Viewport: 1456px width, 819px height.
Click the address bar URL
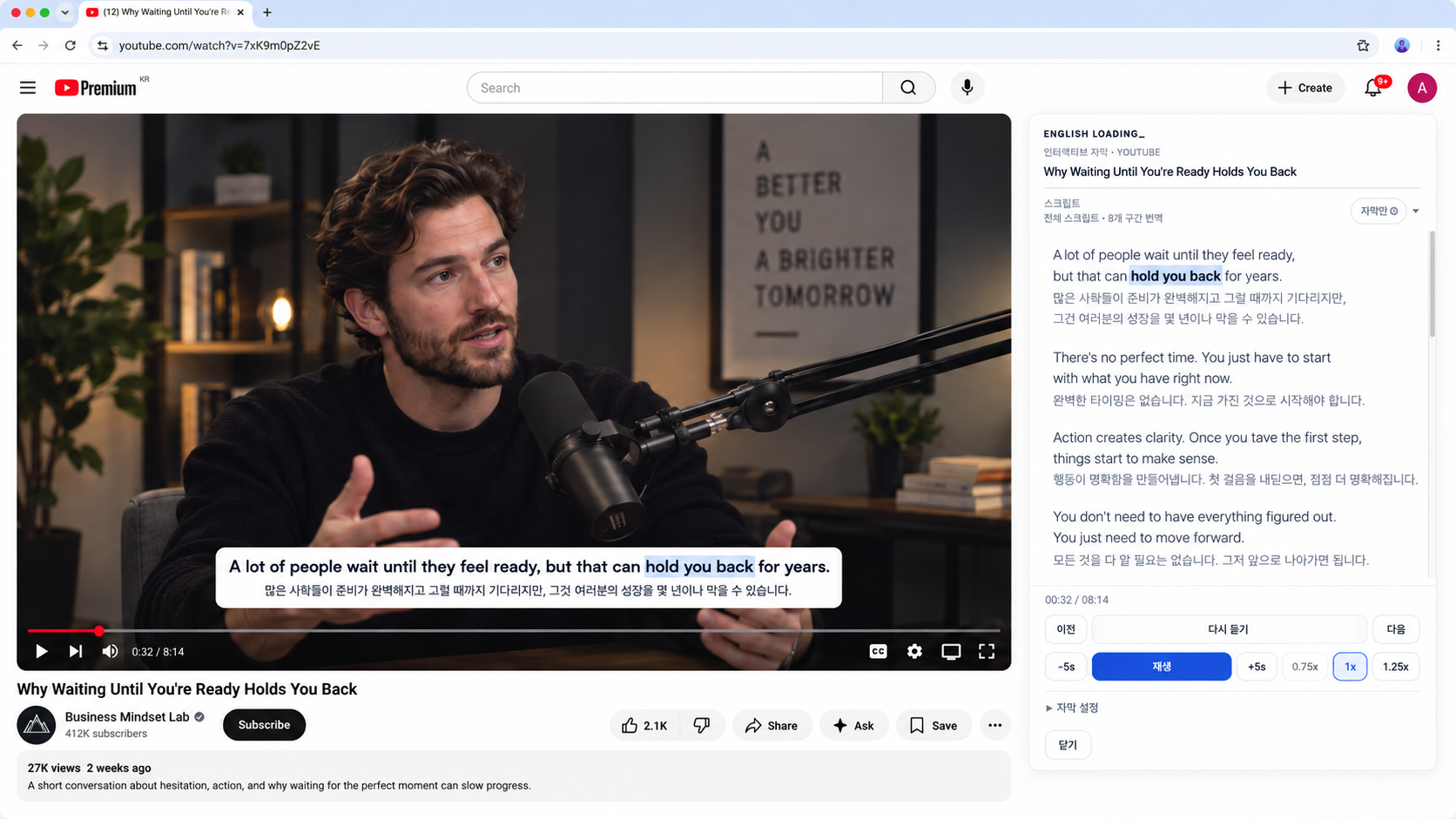point(219,45)
